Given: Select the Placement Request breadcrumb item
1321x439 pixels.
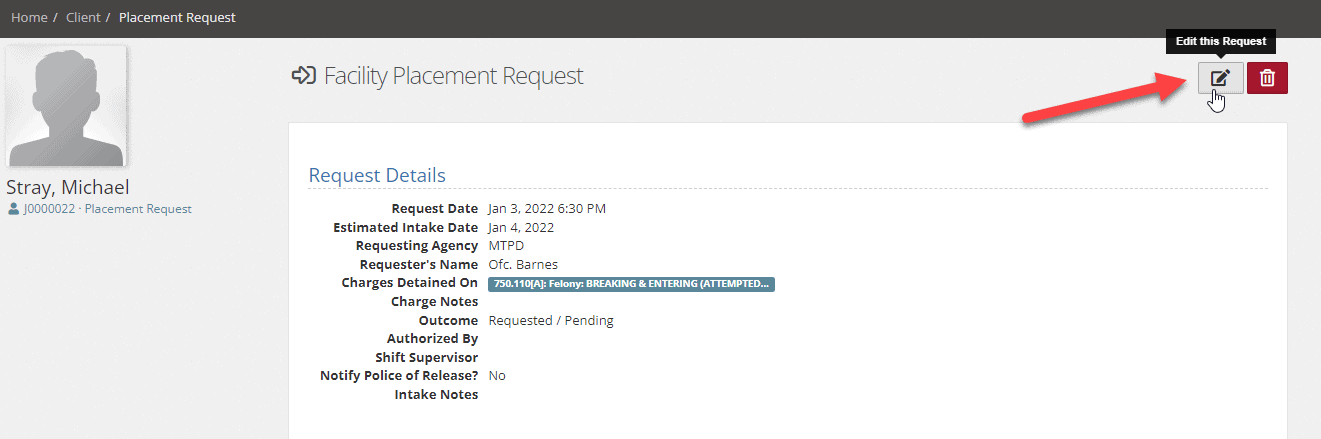Looking at the screenshot, I should (177, 18).
